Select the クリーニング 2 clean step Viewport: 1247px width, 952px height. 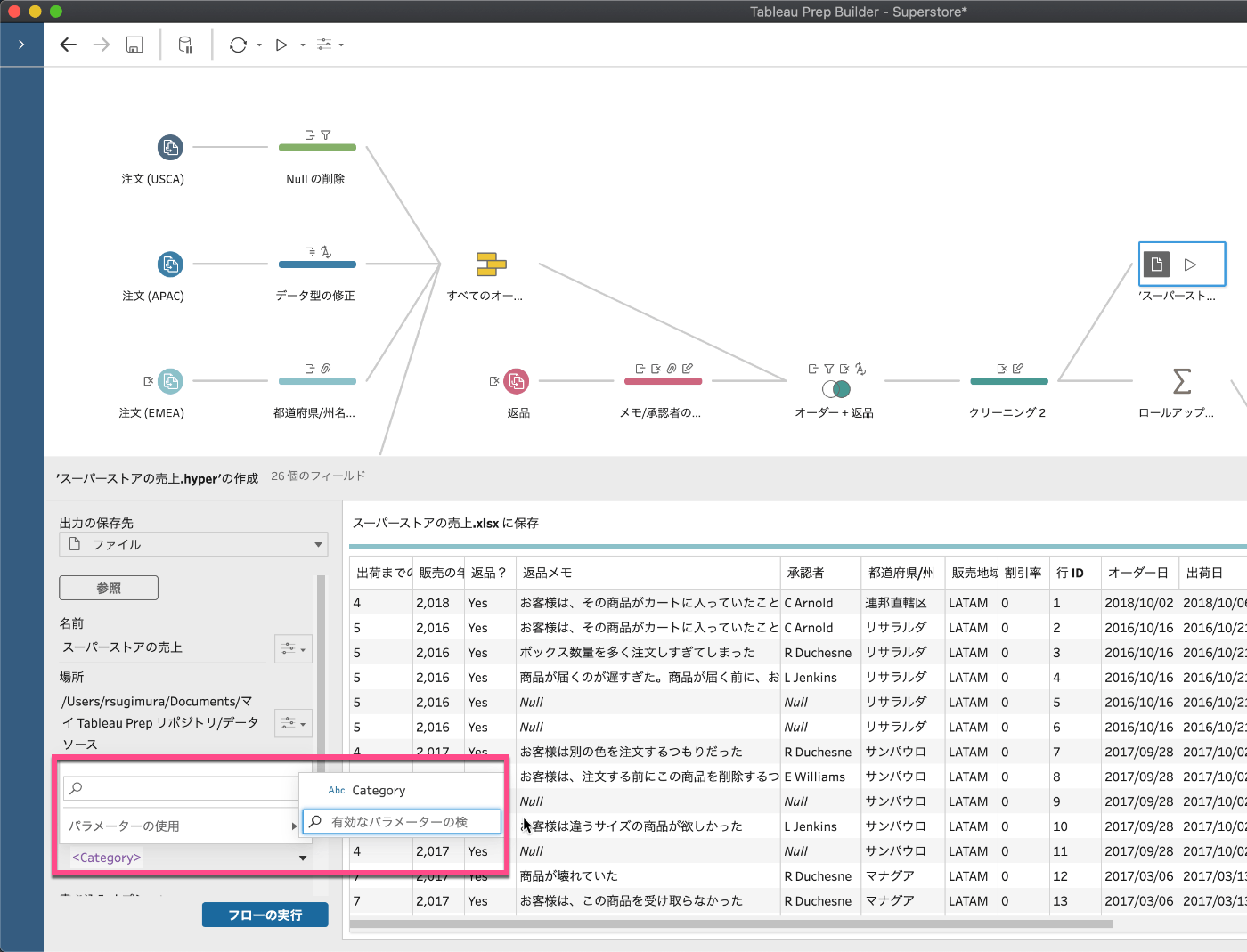(x=1009, y=381)
